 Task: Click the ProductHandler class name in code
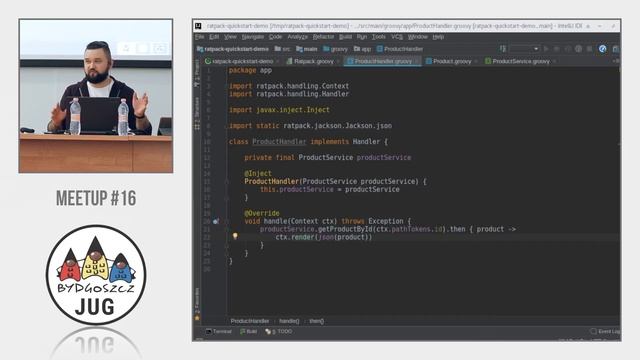coord(279,142)
